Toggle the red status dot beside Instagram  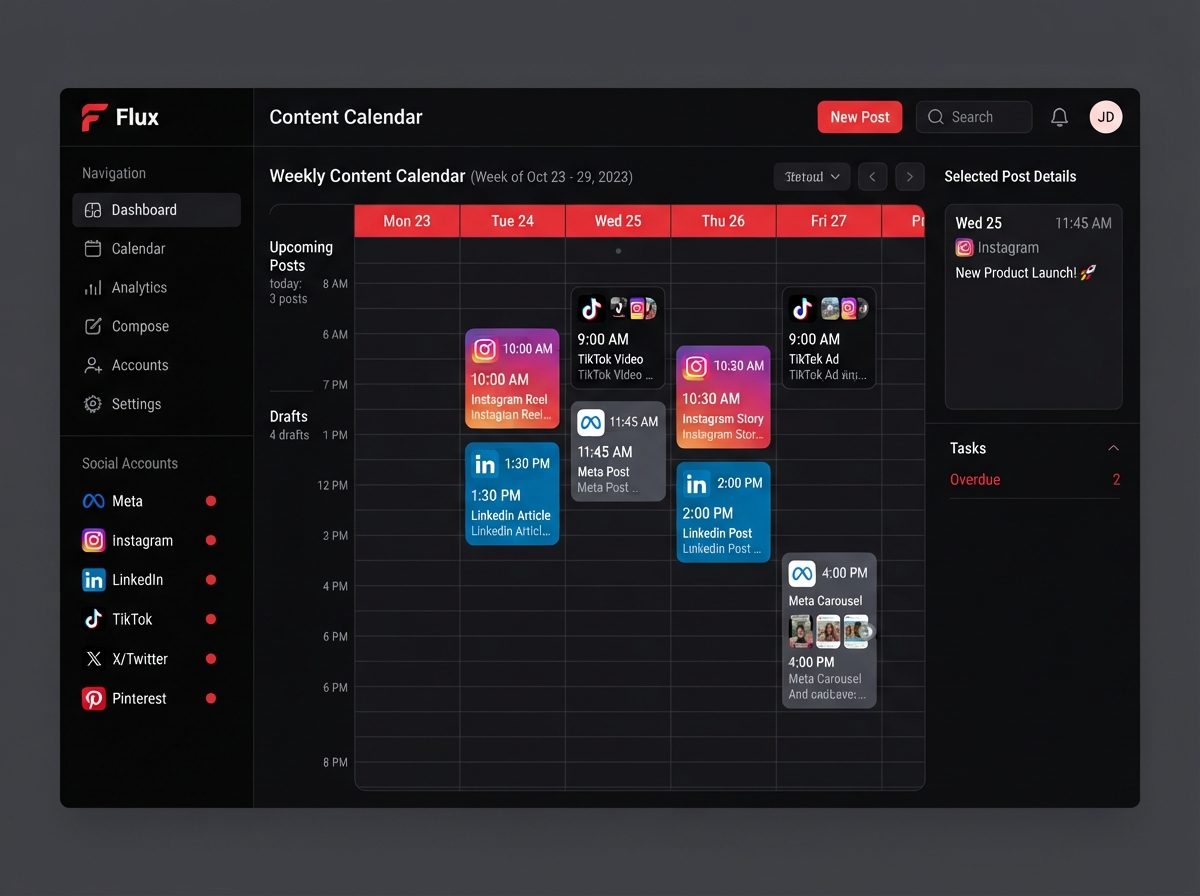[211, 541]
